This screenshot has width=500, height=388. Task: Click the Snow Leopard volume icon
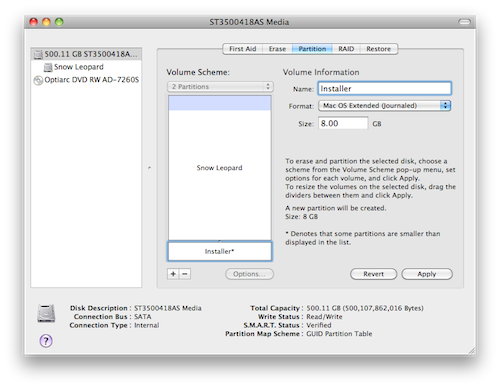point(48,67)
